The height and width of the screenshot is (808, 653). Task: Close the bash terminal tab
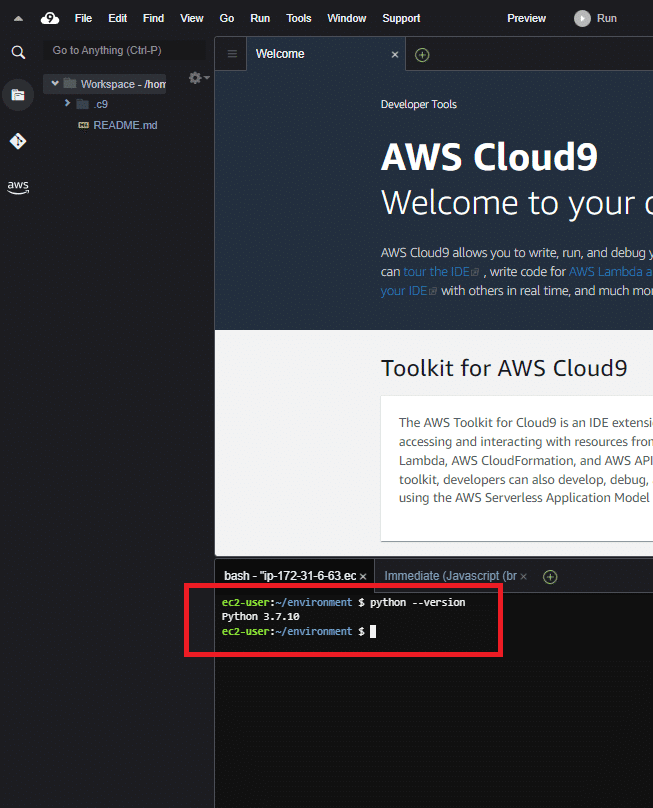[x=363, y=577]
